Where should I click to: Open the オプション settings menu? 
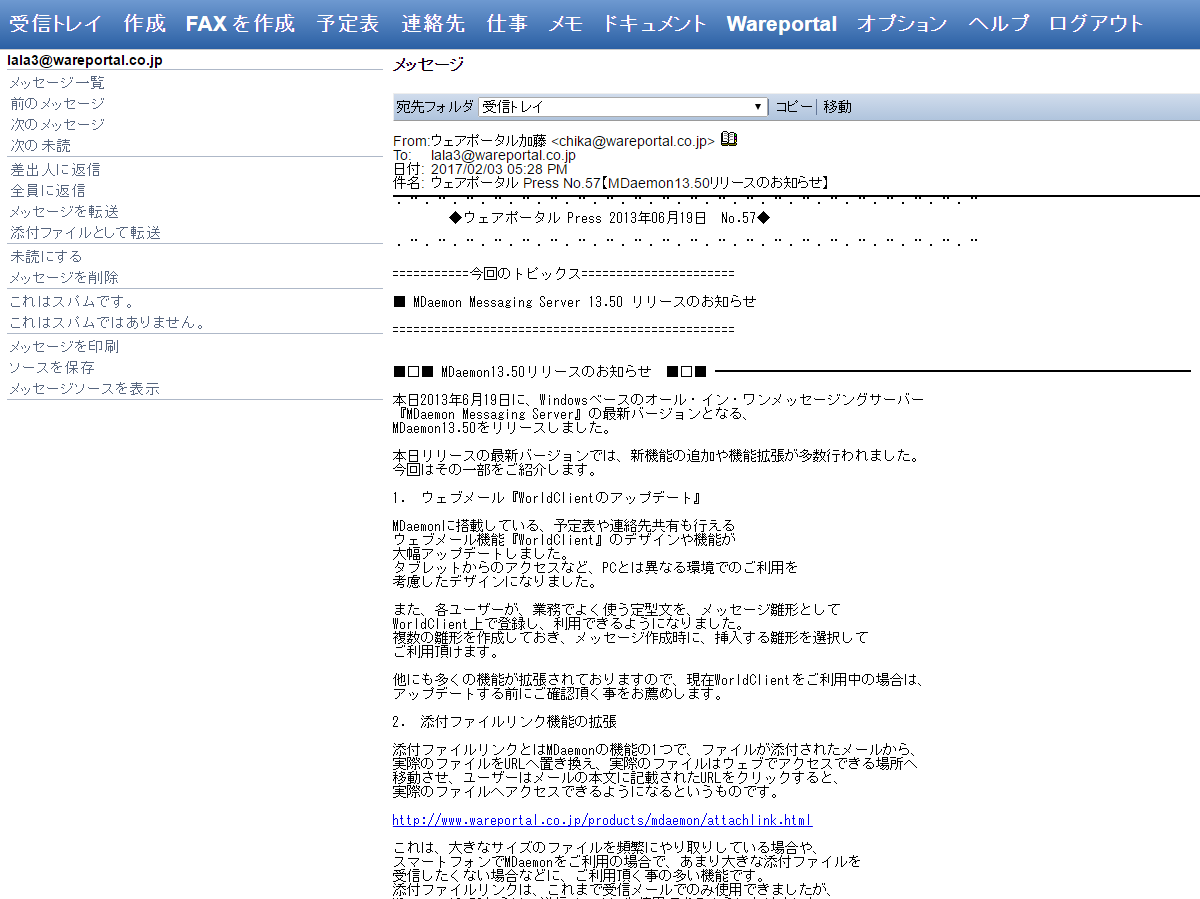pyautogui.click(x=902, y=24)
